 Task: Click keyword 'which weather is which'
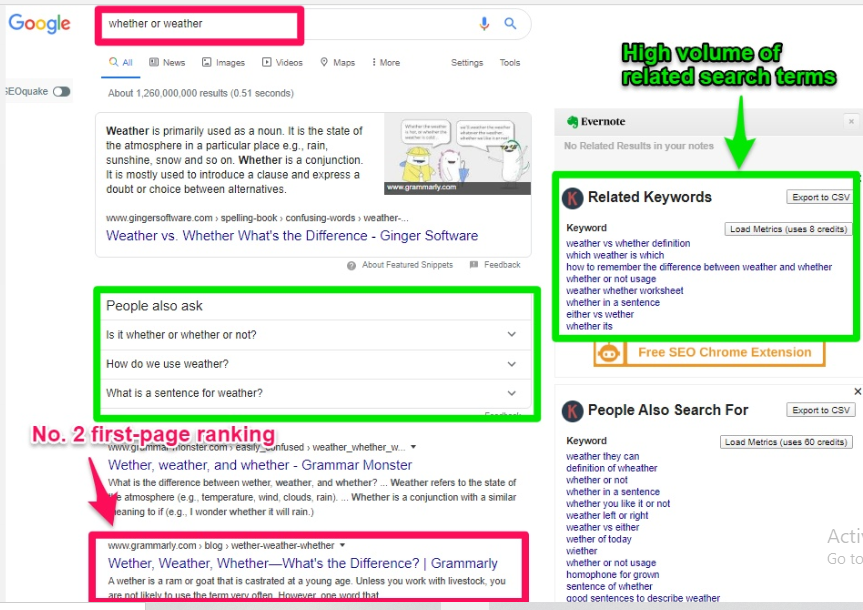pyautogui.click(x=615, y=255)
